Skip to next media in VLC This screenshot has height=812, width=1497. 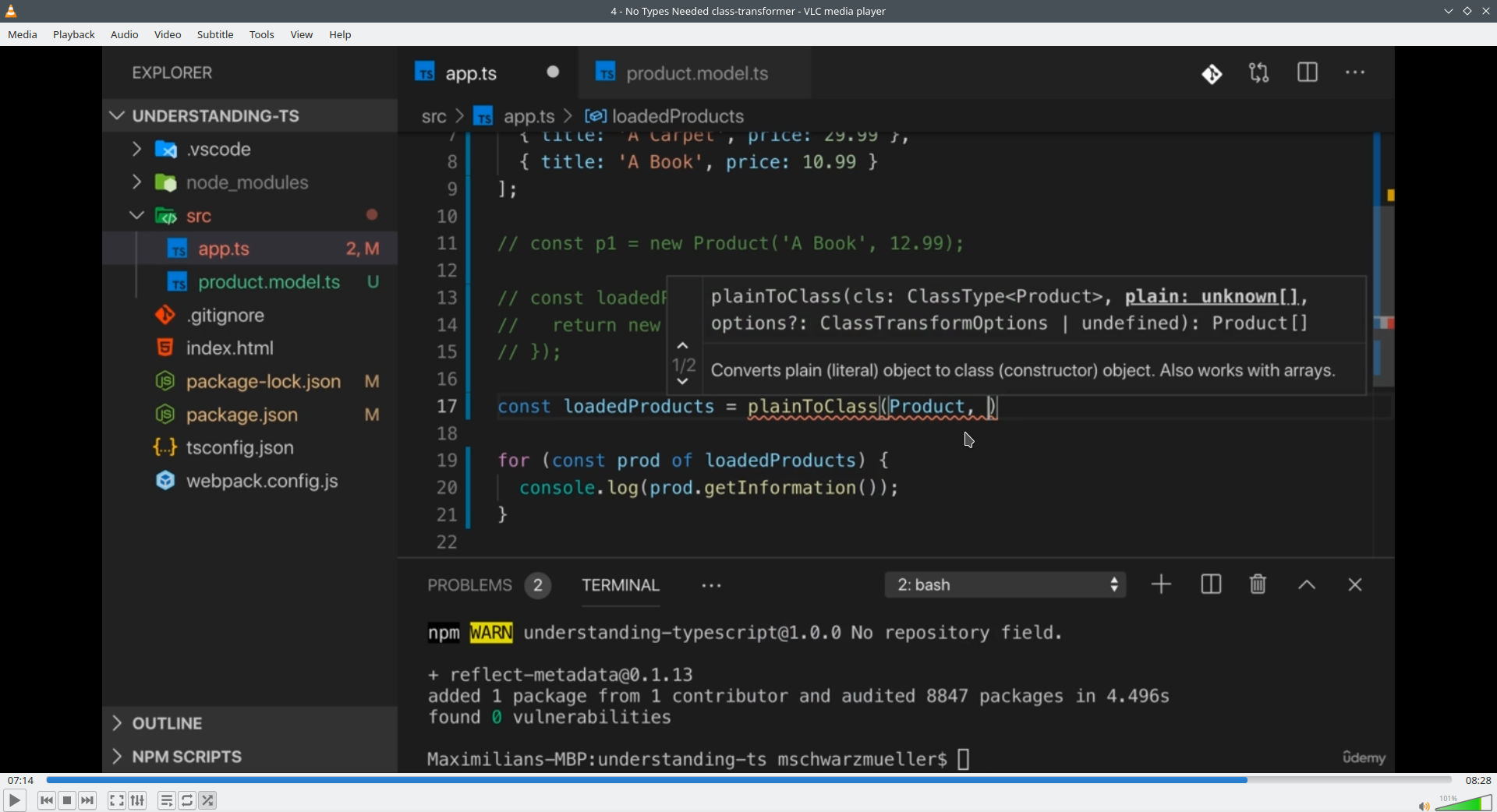coord(87,800)
